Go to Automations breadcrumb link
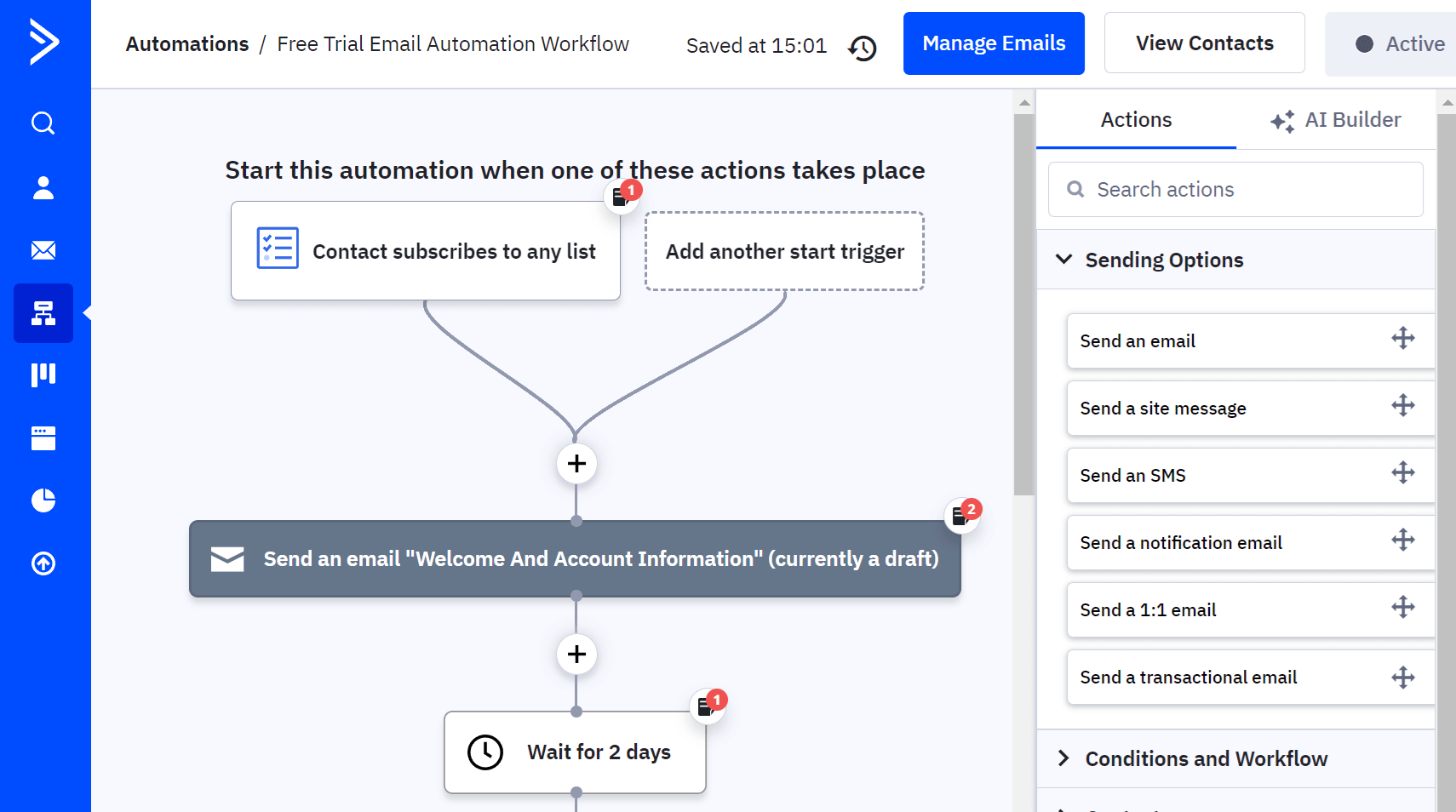 (x=187, y=44)
